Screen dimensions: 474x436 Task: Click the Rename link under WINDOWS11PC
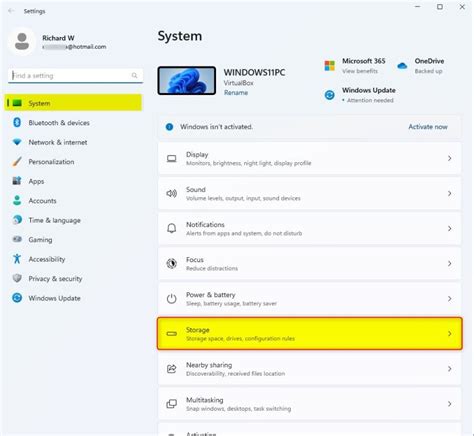[236, 93]
